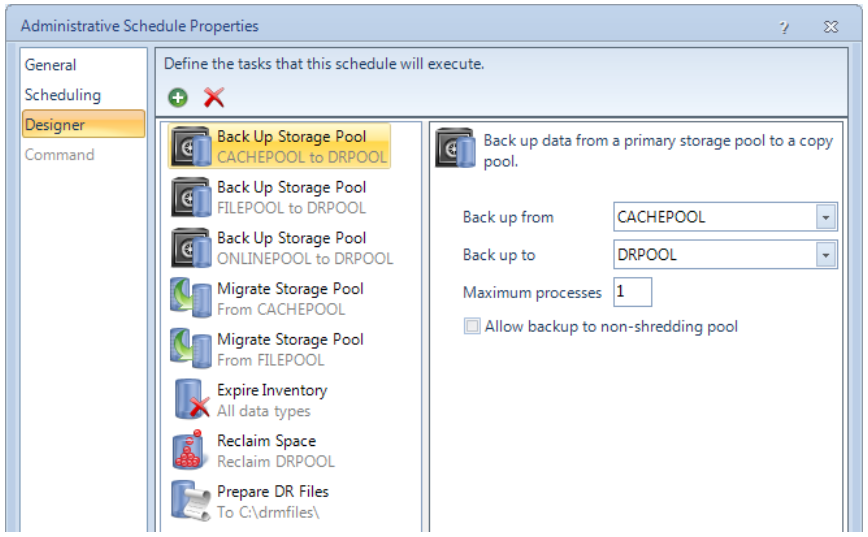
Task: Expand the Back up to dropdown arrow
Action: (825, 255)
